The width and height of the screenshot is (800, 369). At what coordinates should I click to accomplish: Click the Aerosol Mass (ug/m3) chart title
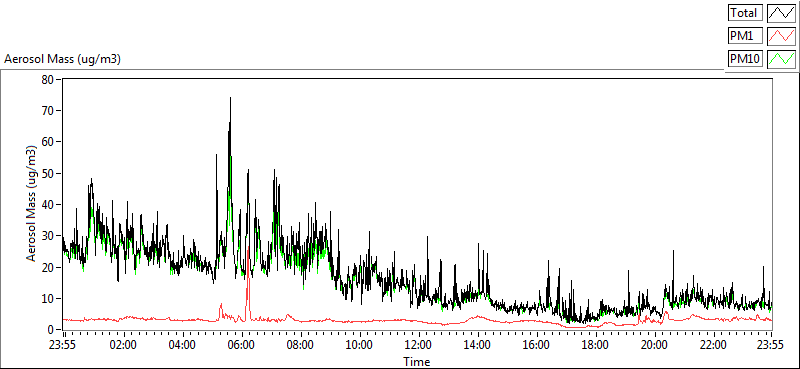(x=62, y=59)
